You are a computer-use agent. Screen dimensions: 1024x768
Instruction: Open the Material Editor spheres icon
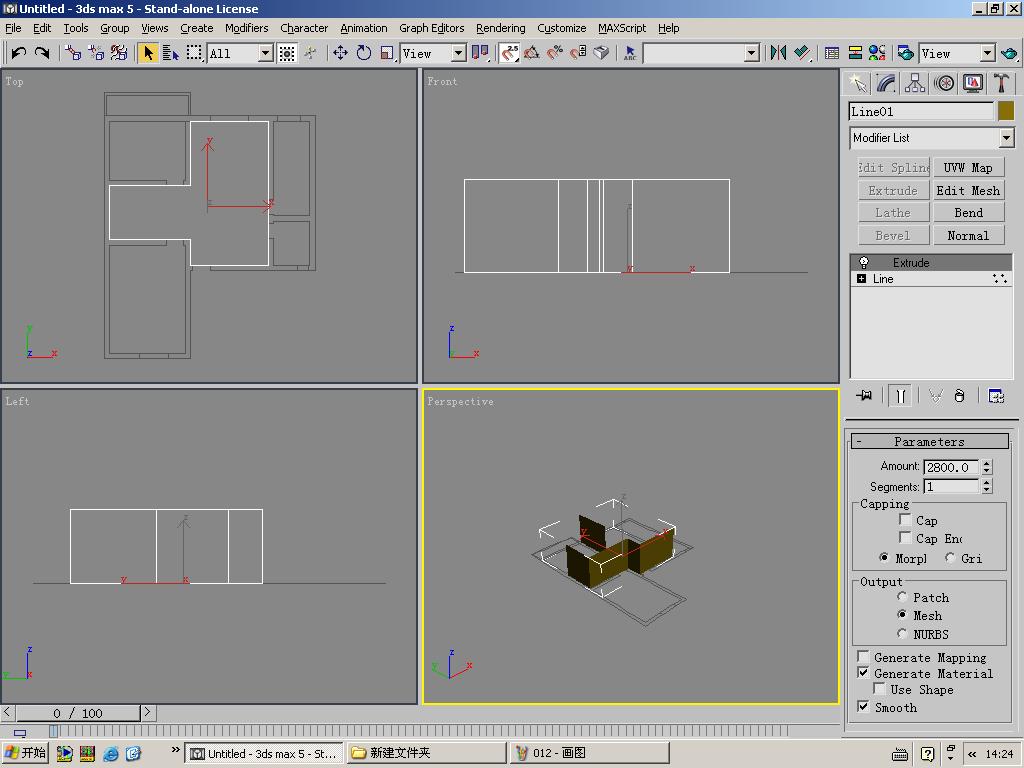coord(877,53)
